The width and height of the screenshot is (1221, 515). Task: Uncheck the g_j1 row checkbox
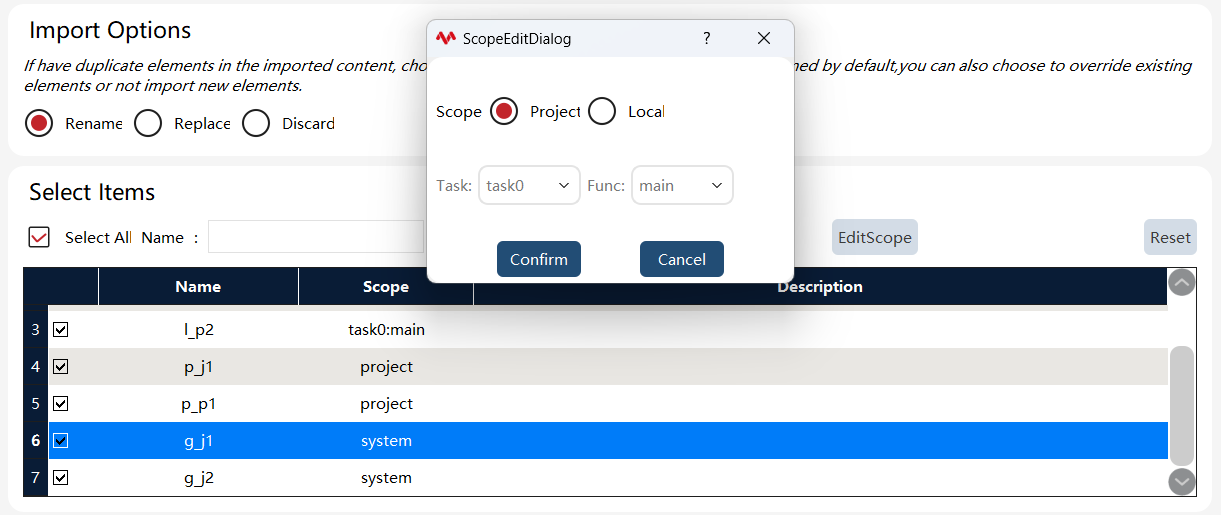(60, 440)
